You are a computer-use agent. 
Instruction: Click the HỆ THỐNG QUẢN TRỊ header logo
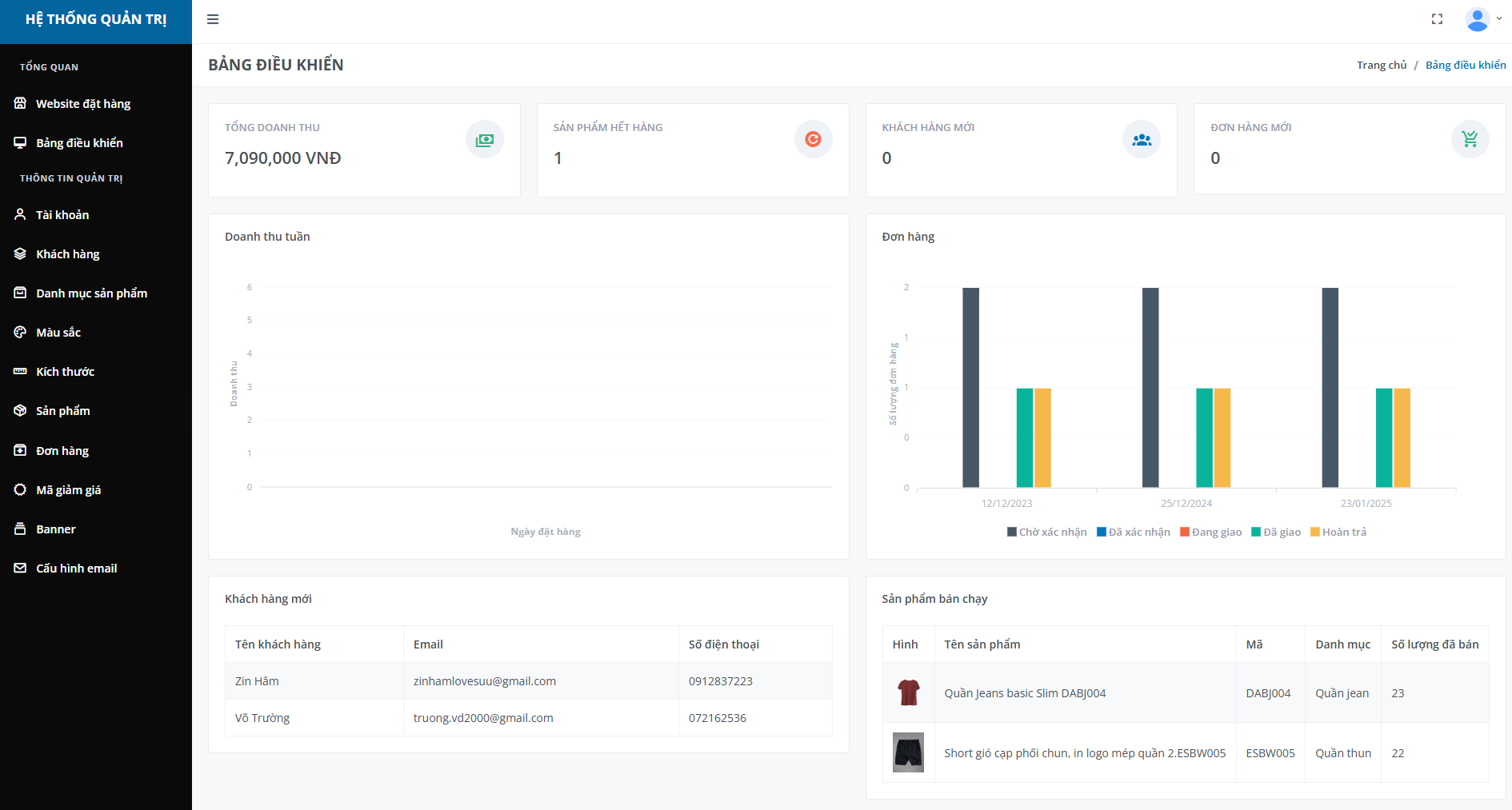[x=96, y=20]
